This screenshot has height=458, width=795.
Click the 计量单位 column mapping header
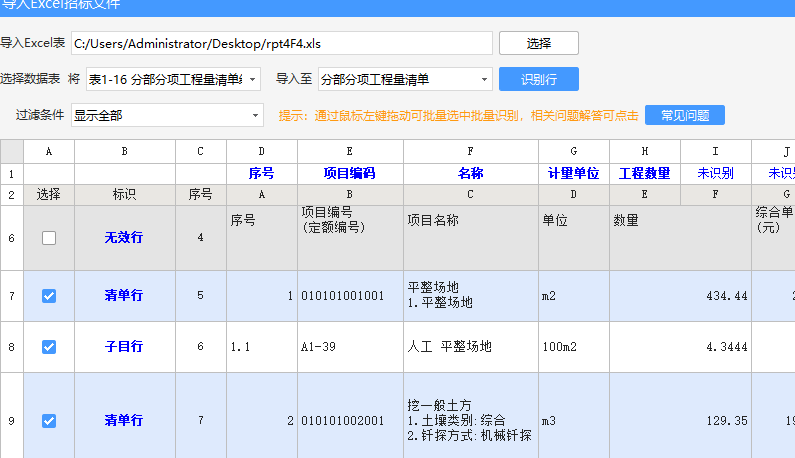pyautogui.click(x=573, y=173)
